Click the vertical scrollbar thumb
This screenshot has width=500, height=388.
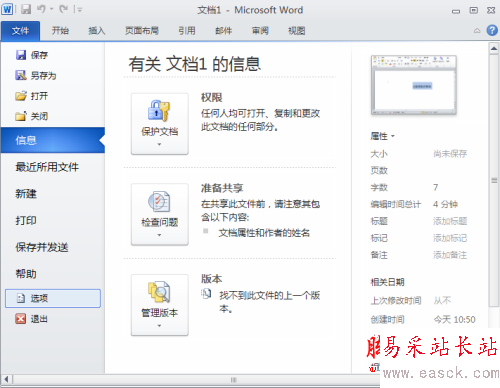pyautogui.click(x=494, y=180)
